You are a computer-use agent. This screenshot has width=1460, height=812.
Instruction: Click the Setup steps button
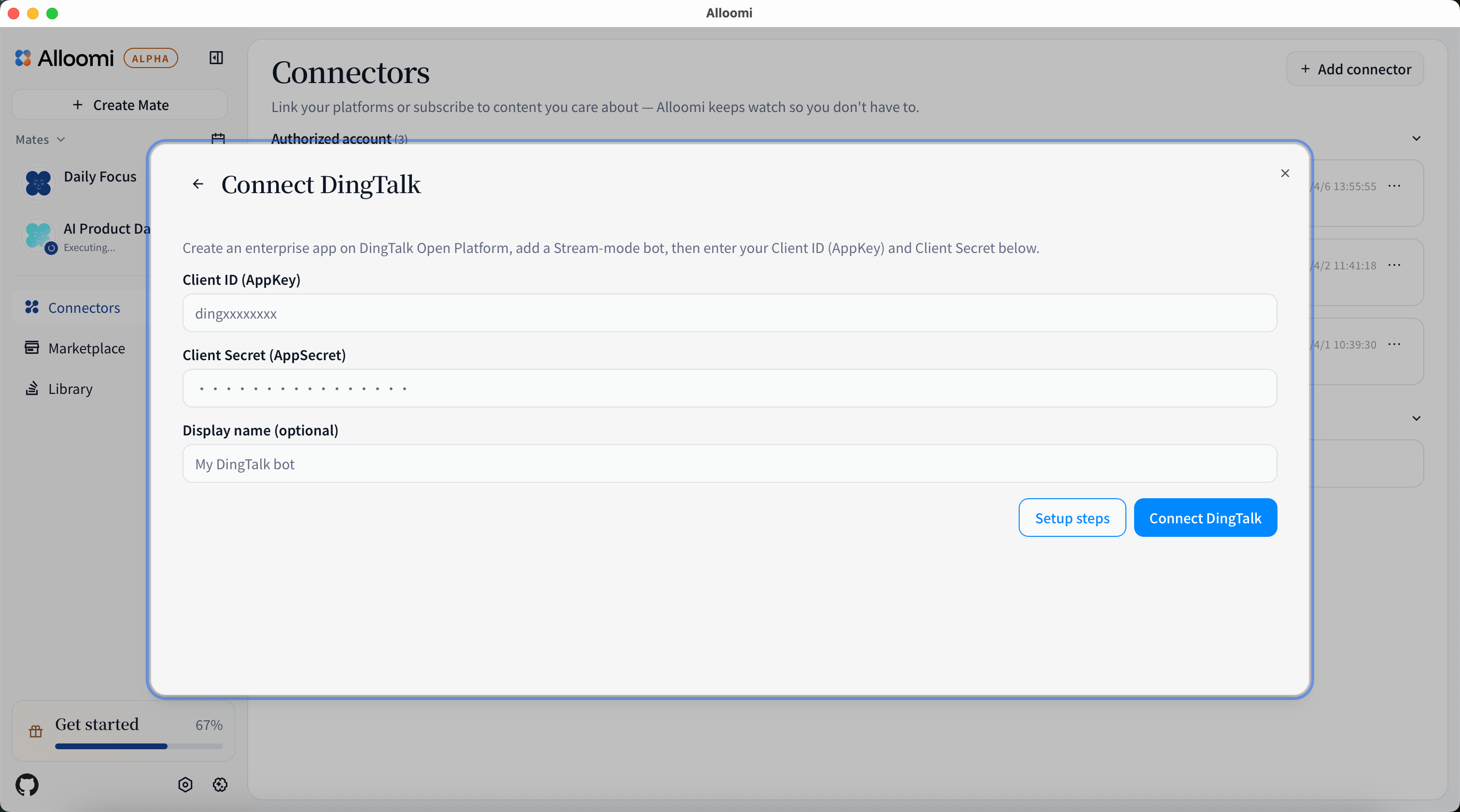point(1072,518)
